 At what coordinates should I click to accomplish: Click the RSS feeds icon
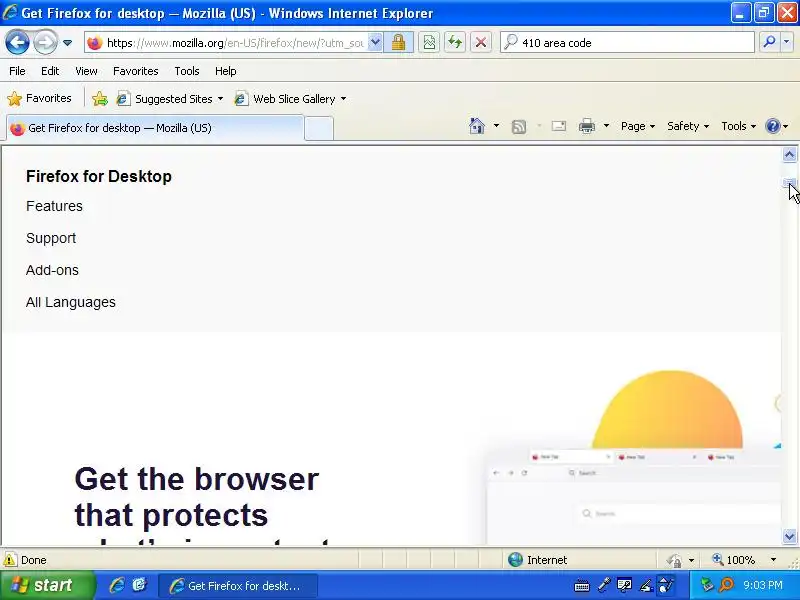[x=519, y=127]
